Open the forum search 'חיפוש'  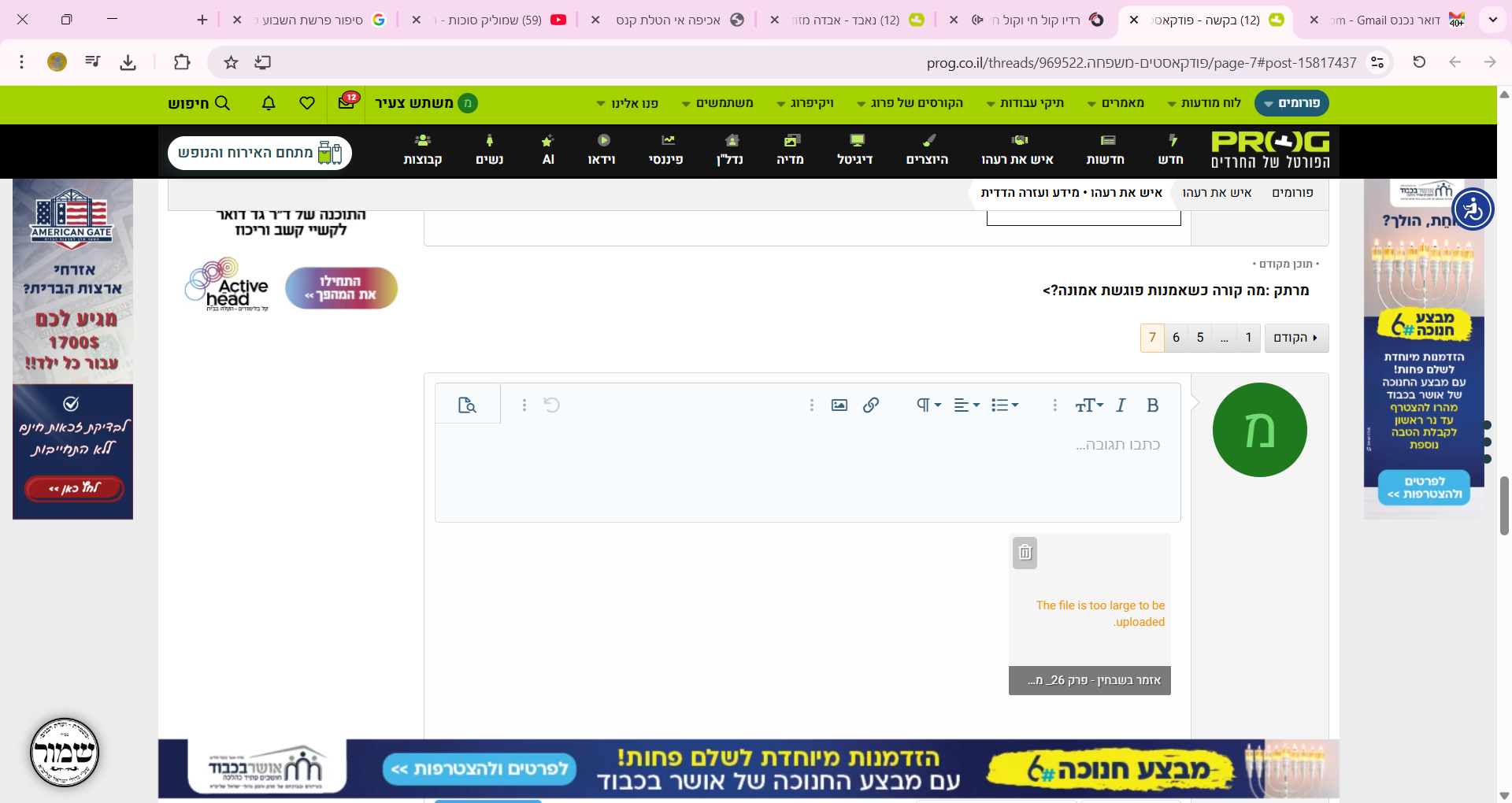[199, 103]
